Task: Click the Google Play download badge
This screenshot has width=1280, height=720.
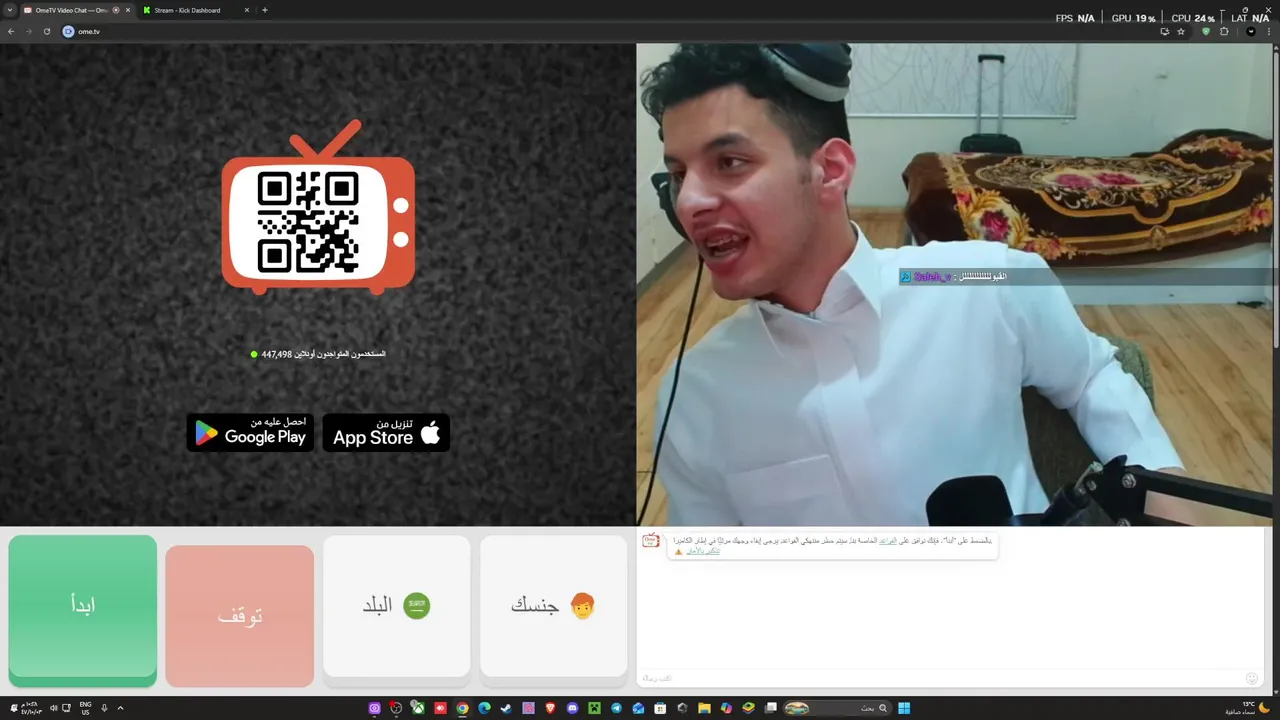Action: (x=250, y=432)
